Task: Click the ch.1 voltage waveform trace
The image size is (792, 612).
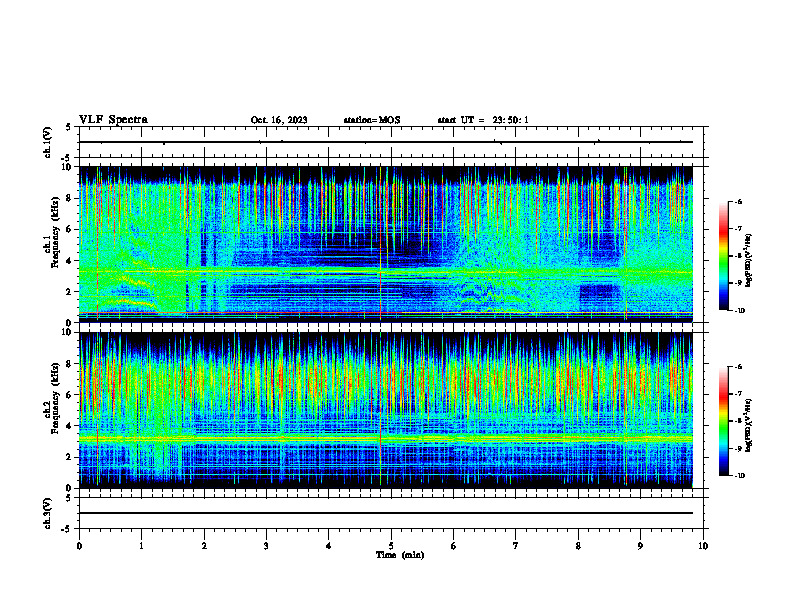Action: 386,142
